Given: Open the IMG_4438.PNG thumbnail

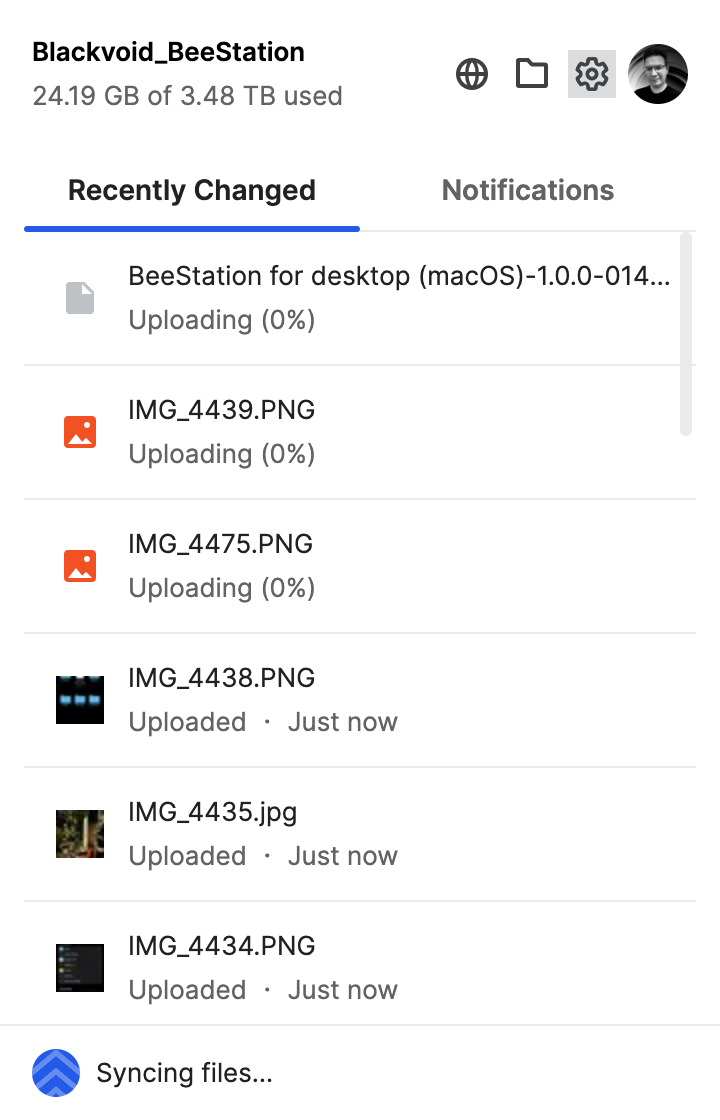Looking at the screenshot, I should pyautogui.click(x=80, y=700).
